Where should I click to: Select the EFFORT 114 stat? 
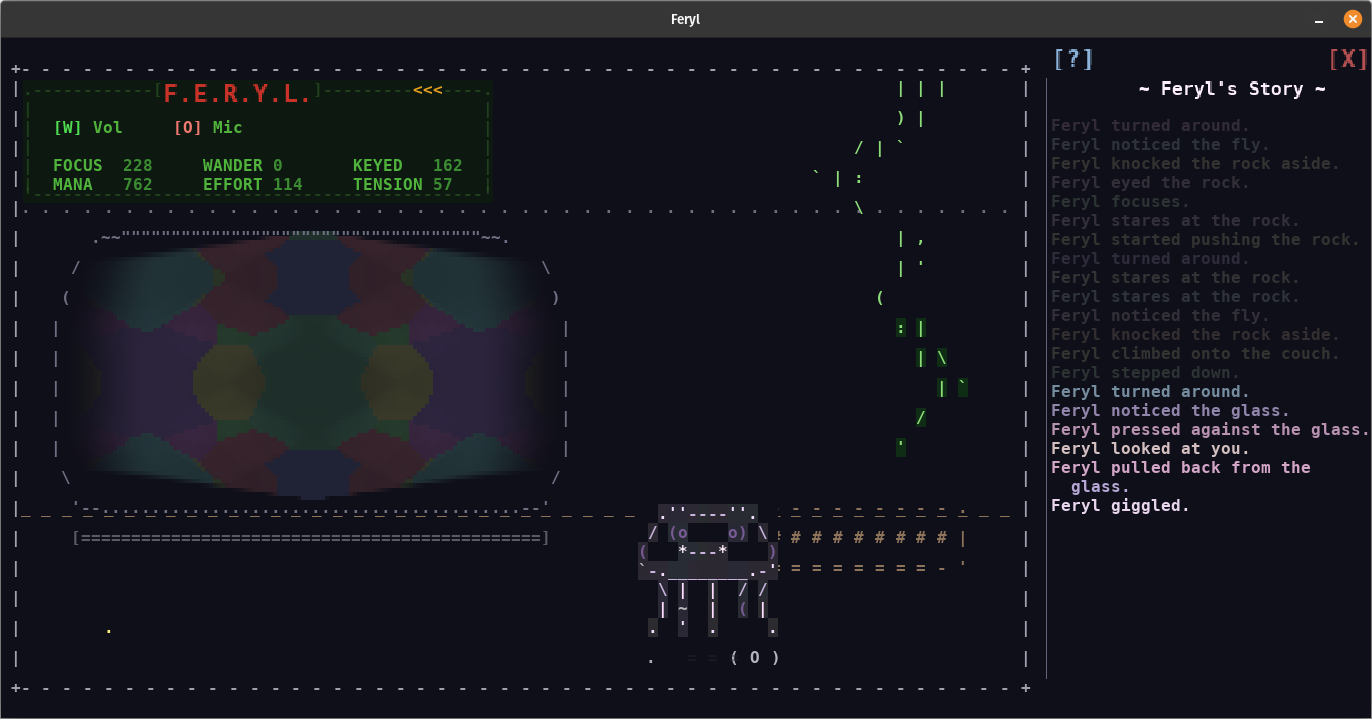253,185
